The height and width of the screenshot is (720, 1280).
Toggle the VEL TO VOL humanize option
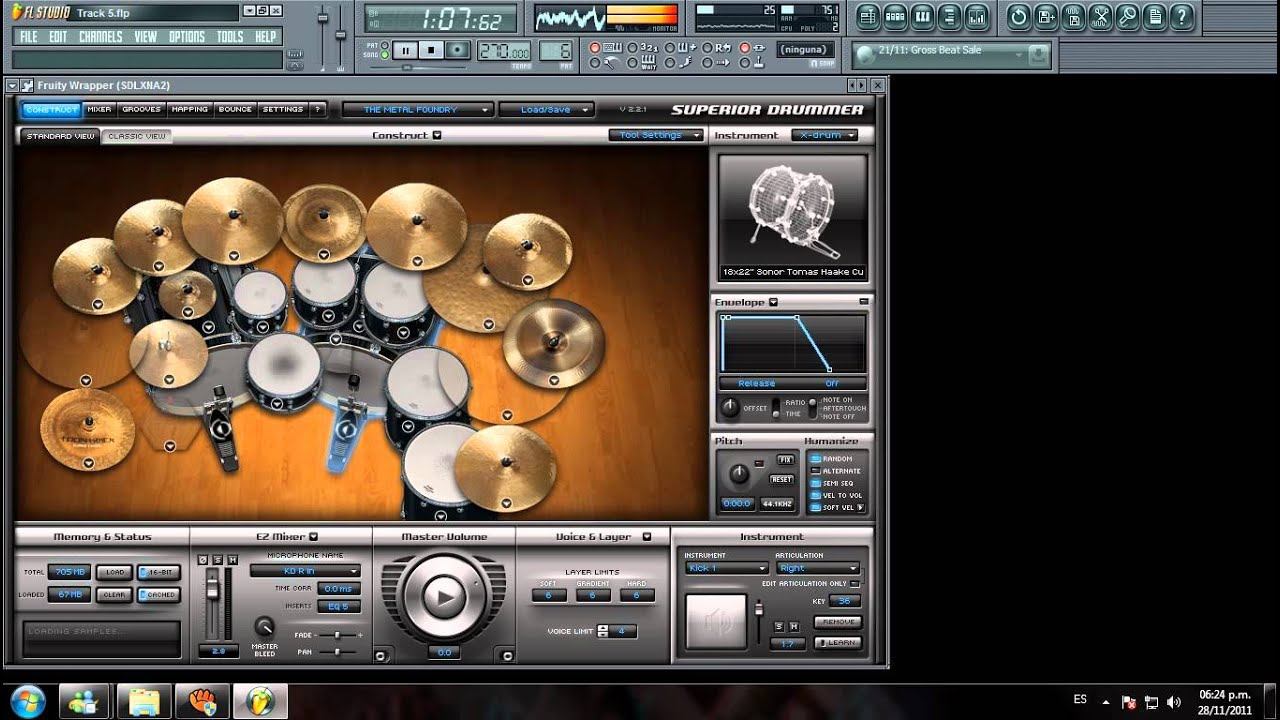click(x=838, y=495)
